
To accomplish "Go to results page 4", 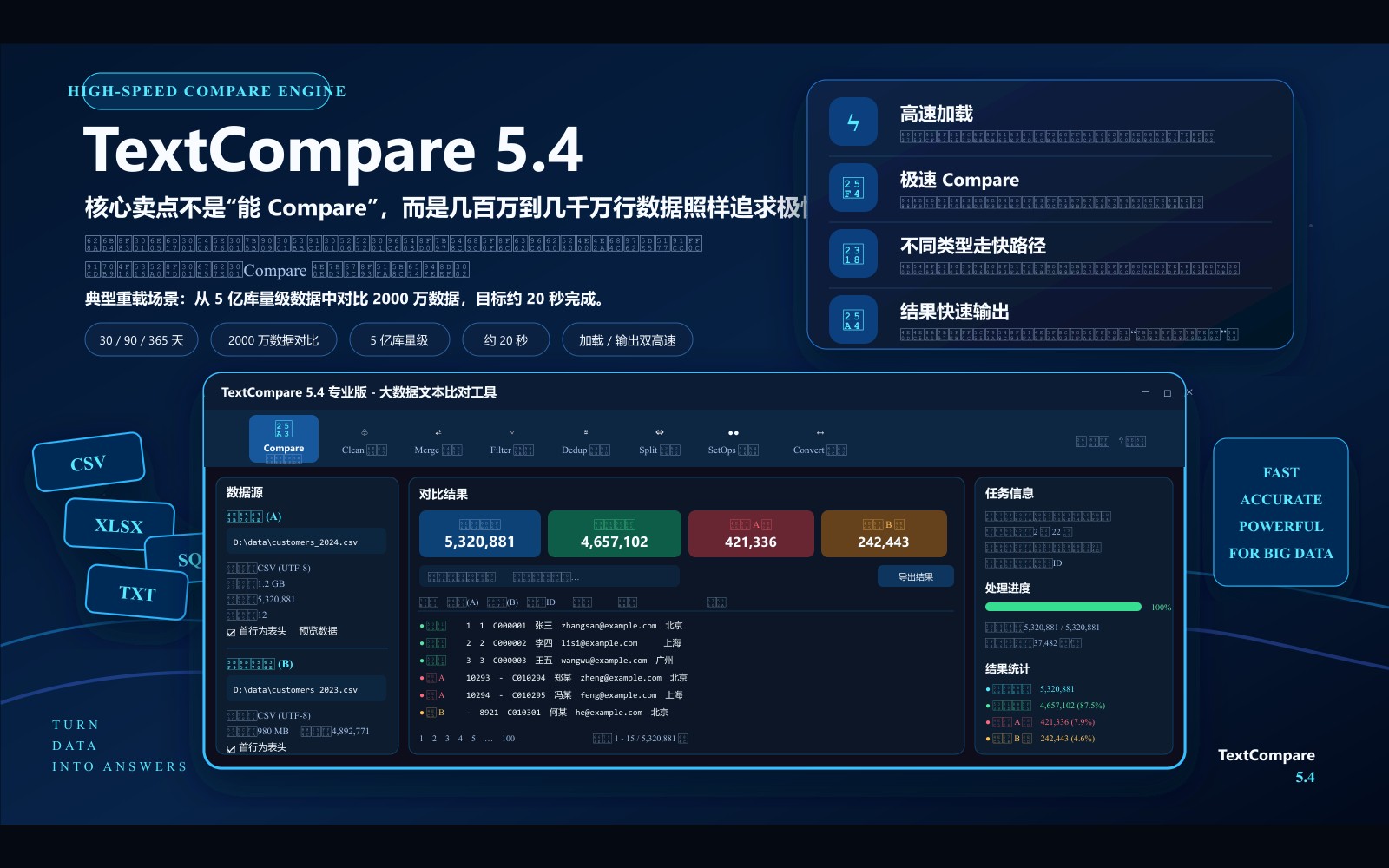I will pyautogui.click(x=460, y=739).
